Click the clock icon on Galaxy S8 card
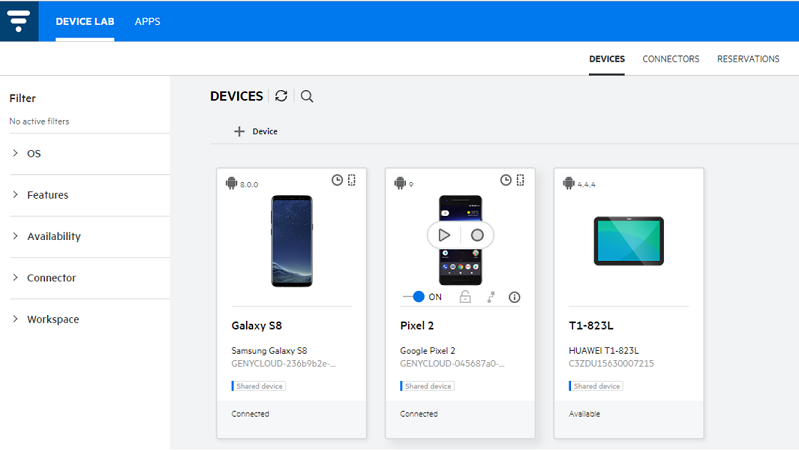This screenshot has width=799, height=450. [x=337, y=180]
